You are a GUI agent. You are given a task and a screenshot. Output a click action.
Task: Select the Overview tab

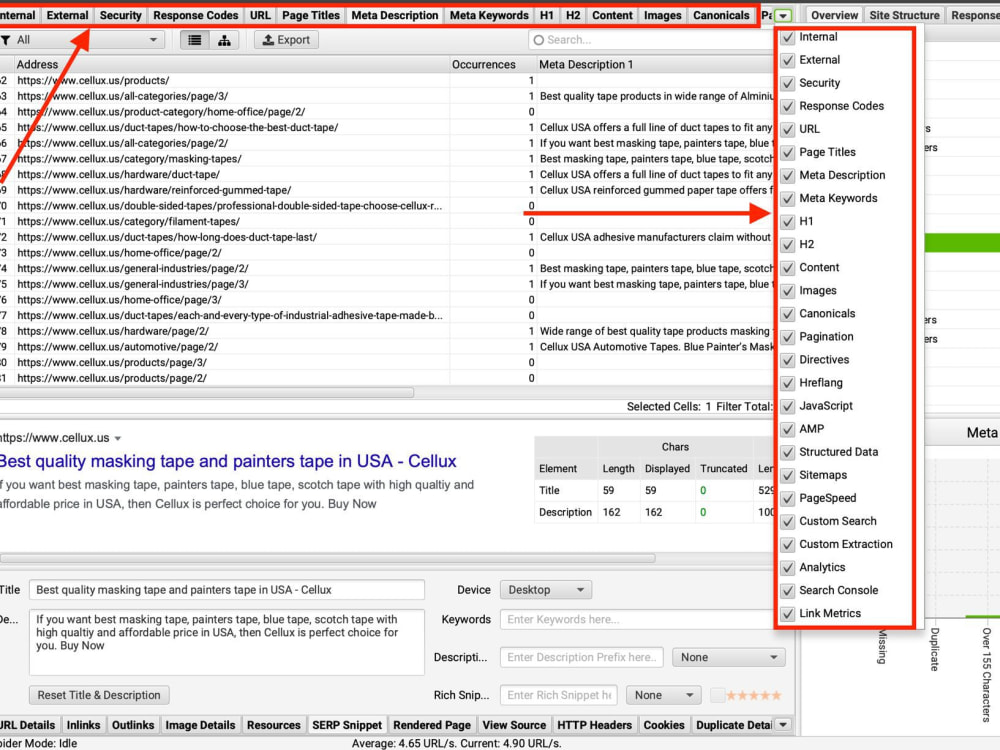(834, 15)
